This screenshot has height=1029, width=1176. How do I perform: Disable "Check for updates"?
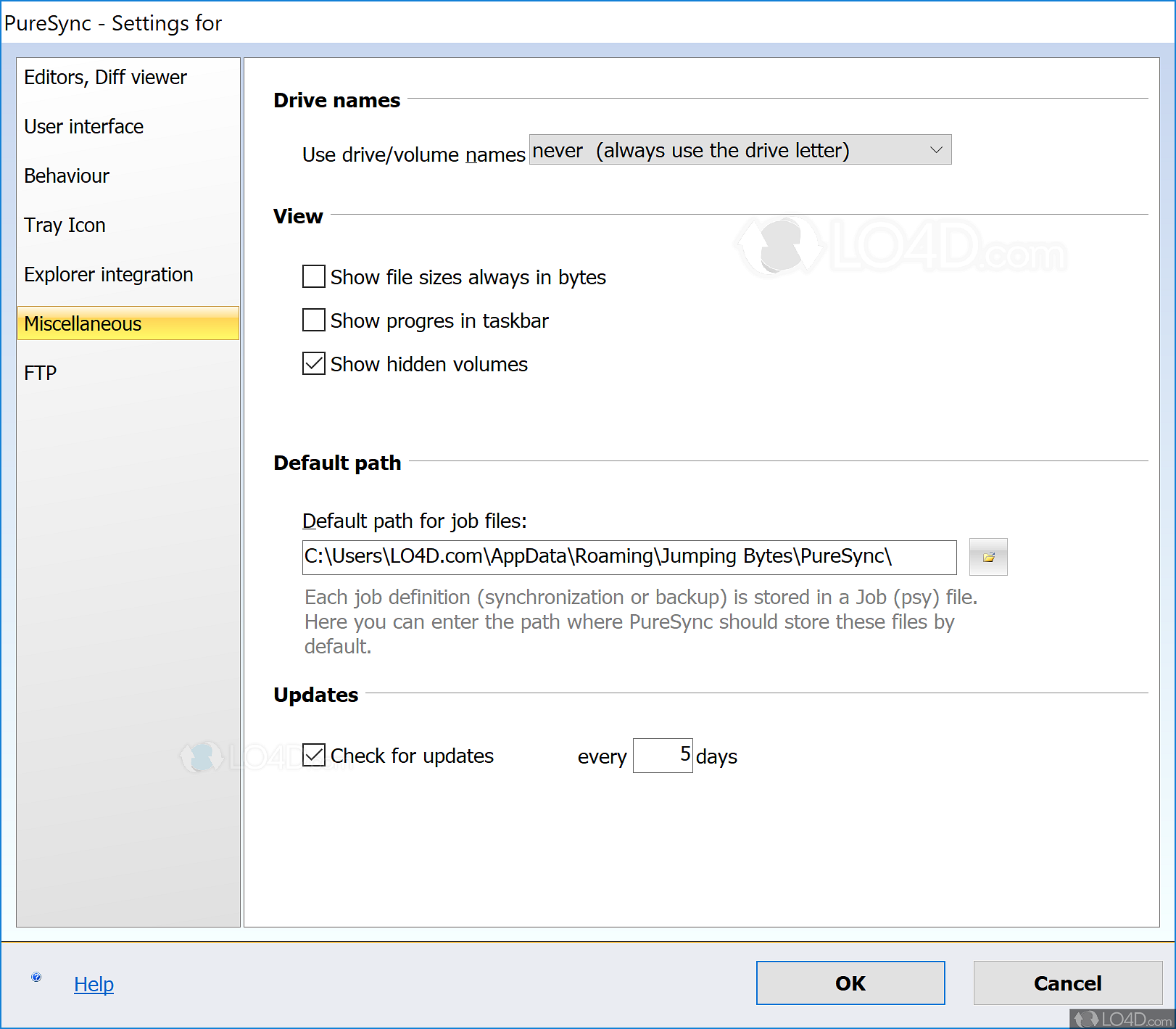pos(313,755)
